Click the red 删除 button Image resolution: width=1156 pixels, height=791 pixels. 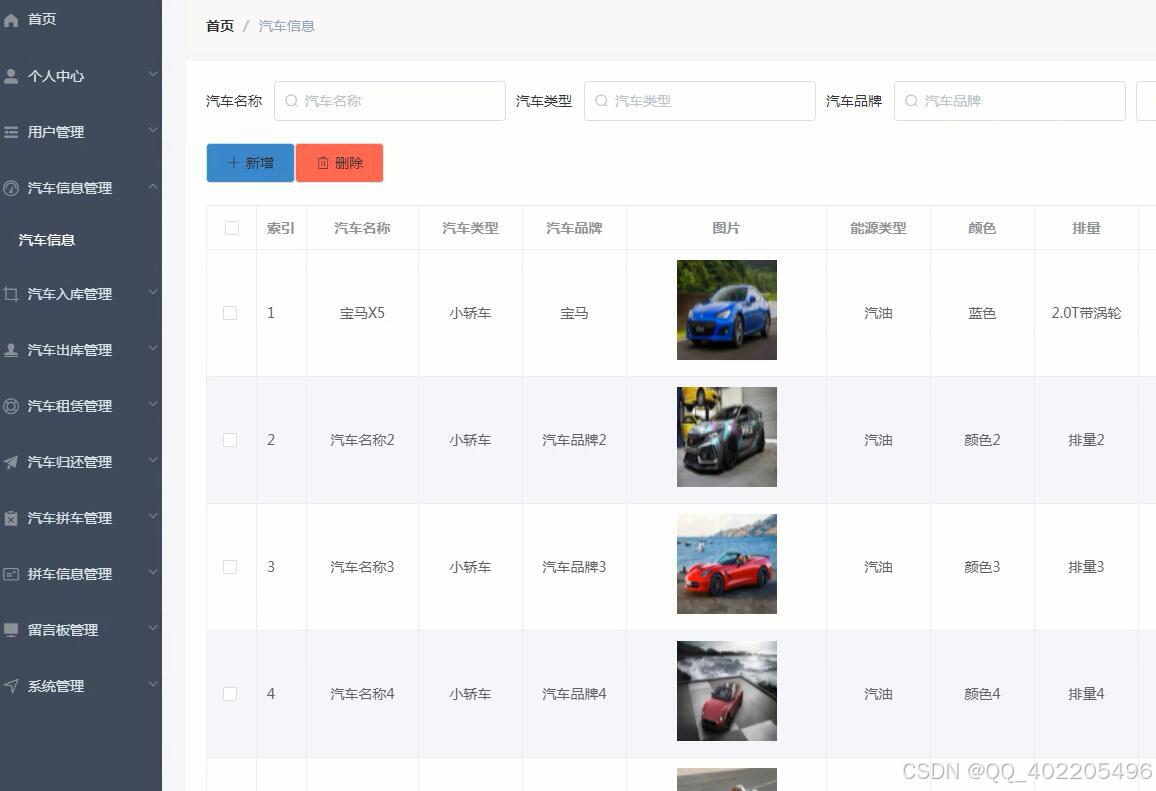click(x=339, y=163)
